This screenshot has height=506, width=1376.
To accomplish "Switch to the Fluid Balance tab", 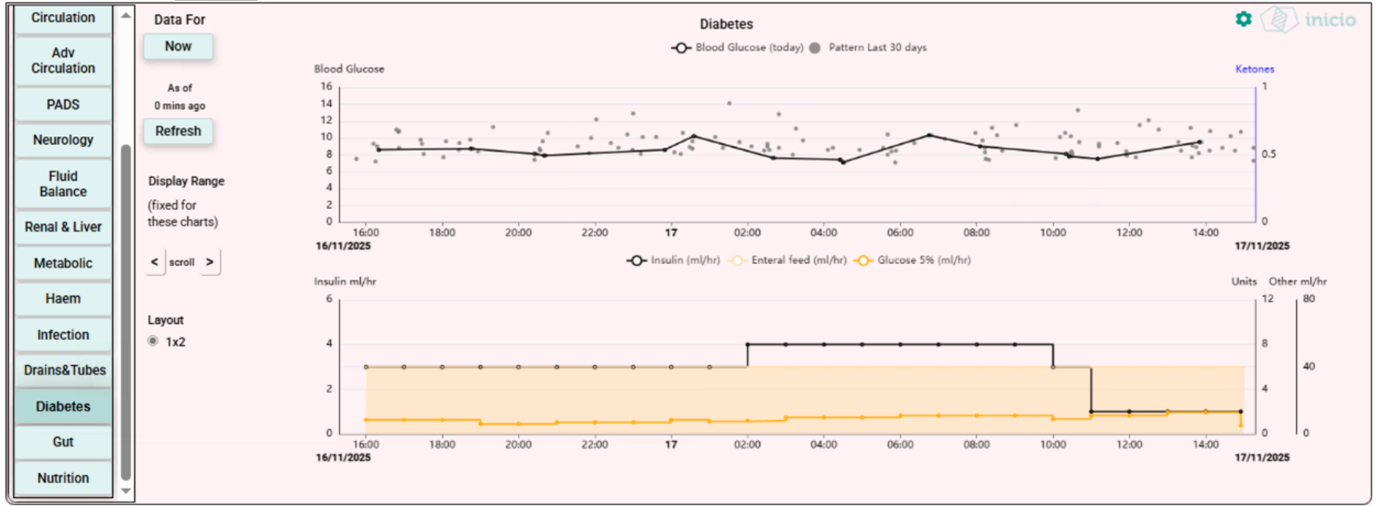I will [63, 183].
